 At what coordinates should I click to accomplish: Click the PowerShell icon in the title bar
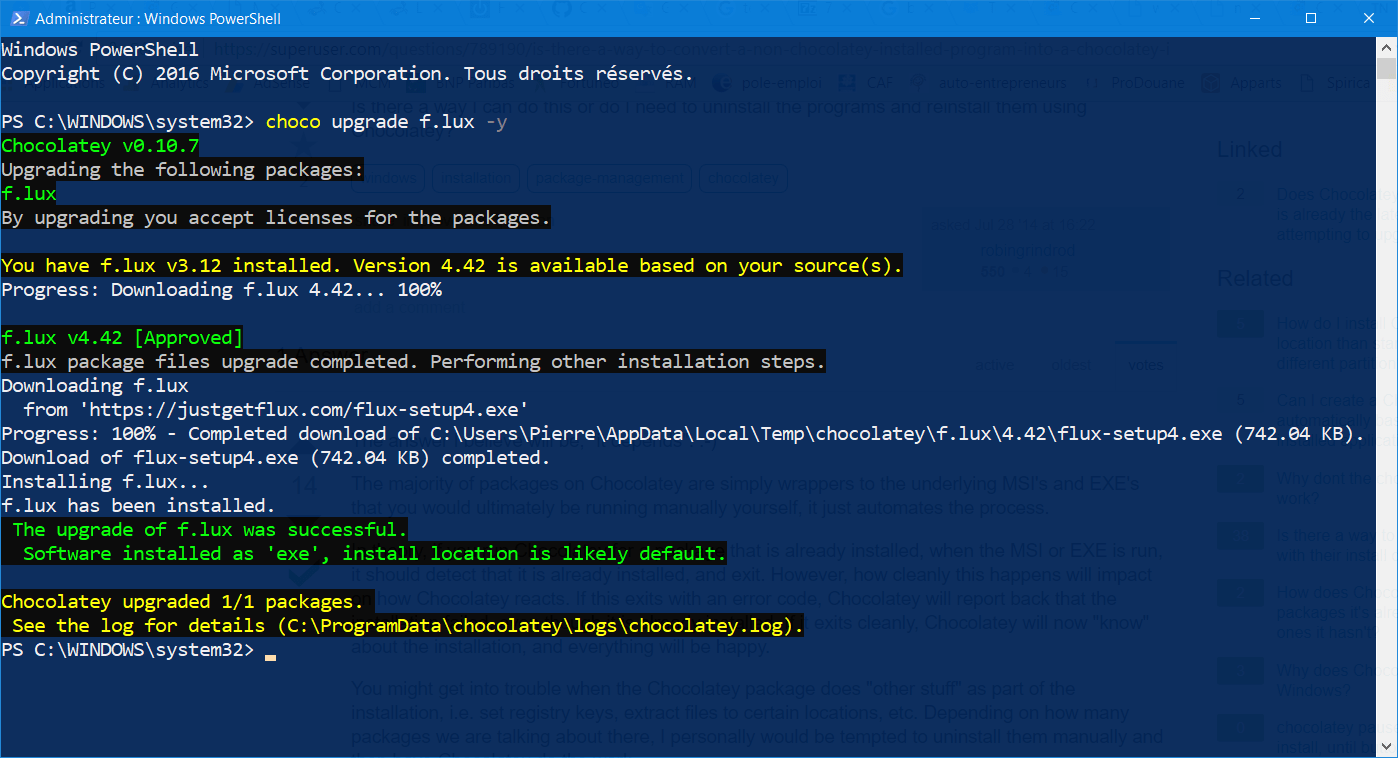point(17,19)
